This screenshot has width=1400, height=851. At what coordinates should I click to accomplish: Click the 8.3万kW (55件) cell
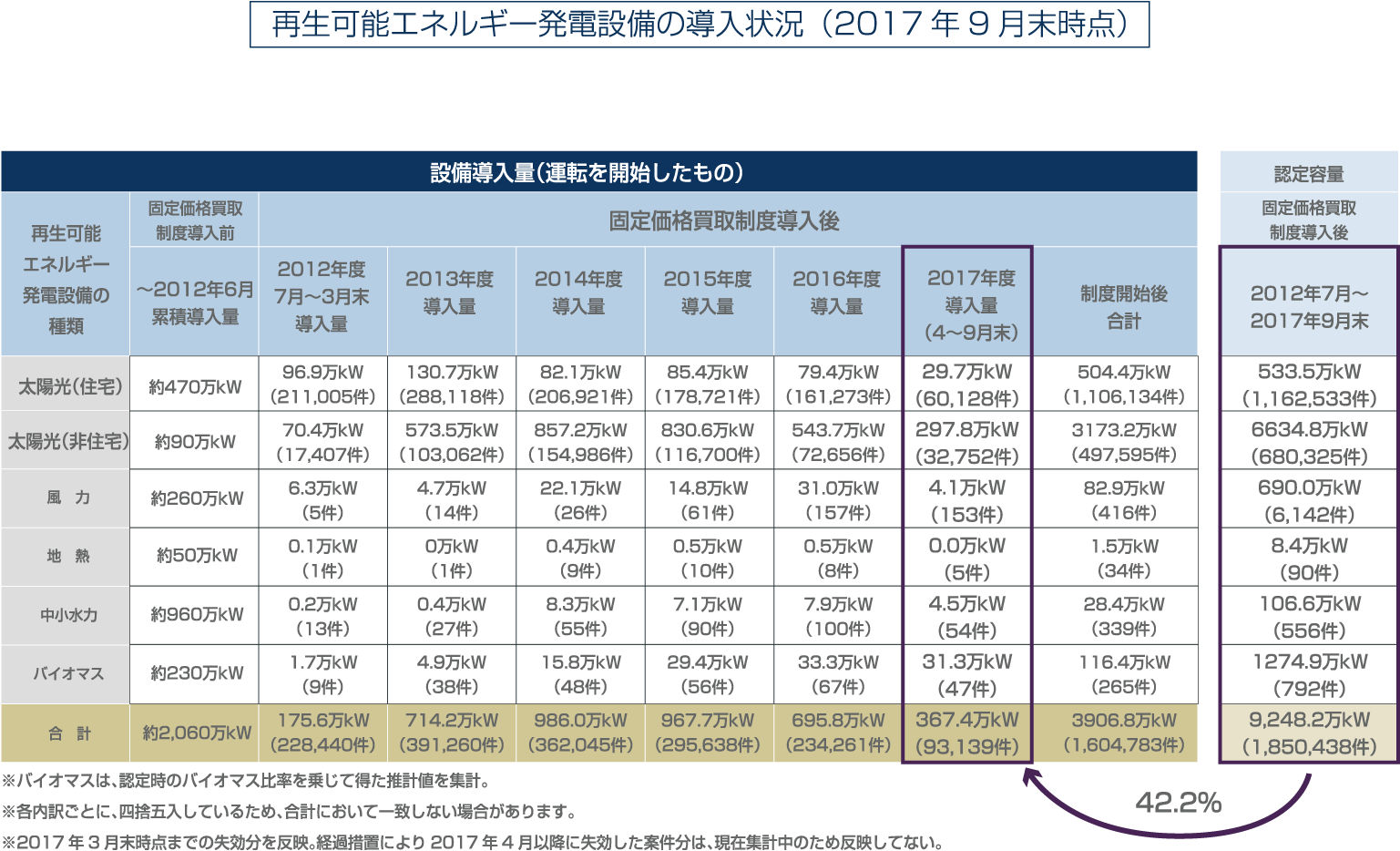pos(580,616)
